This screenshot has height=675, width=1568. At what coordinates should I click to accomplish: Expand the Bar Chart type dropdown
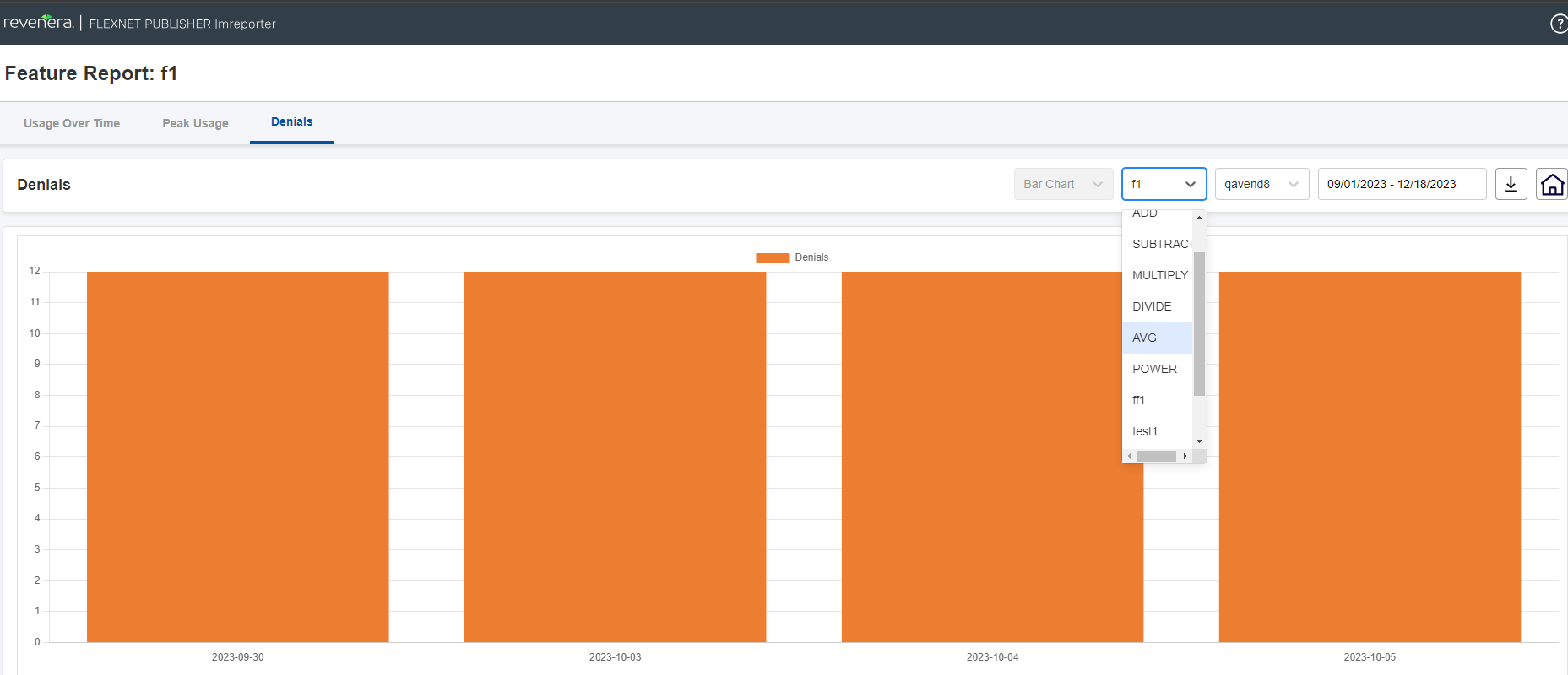point(1063,184)
